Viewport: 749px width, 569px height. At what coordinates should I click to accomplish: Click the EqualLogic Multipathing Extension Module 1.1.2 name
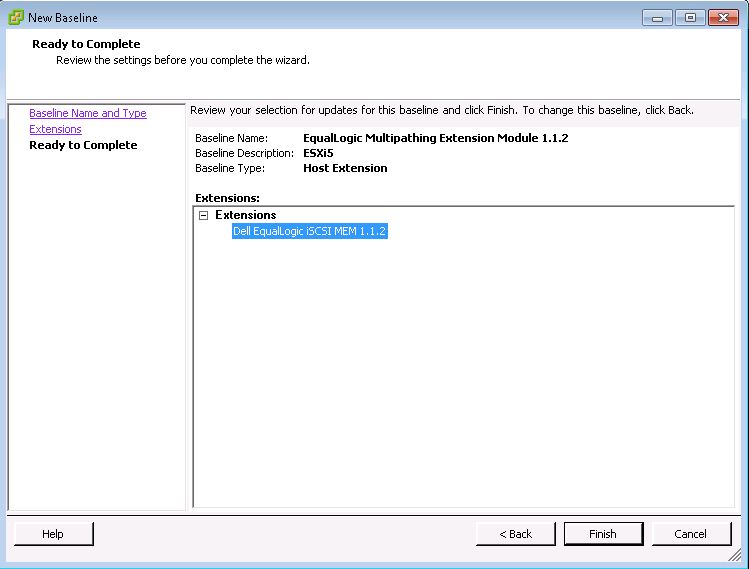436,138
